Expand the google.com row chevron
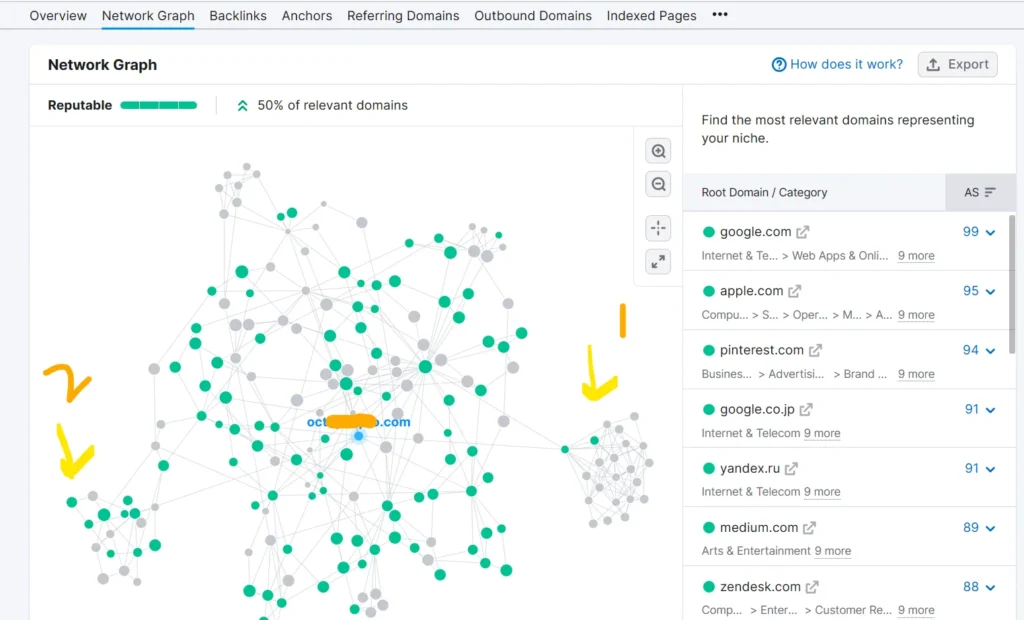 point(991,233)
